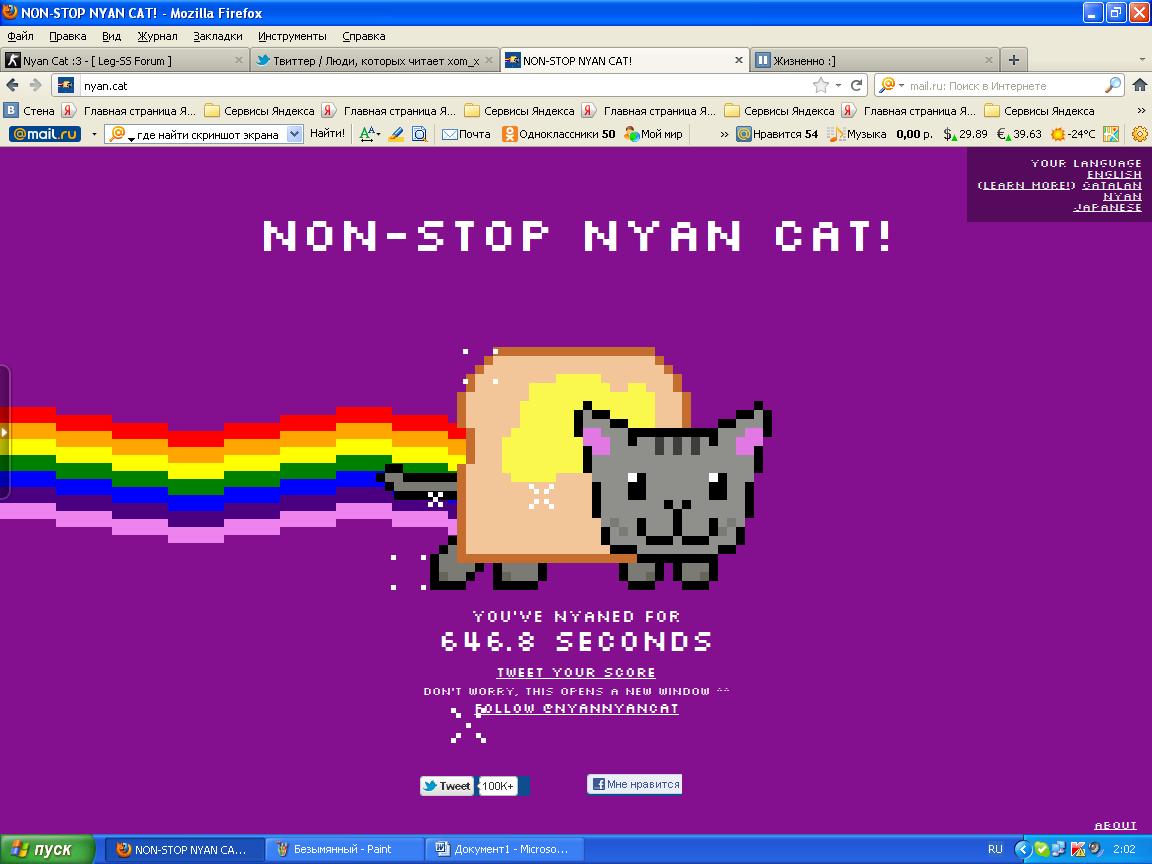This screenshot has width=1152, height=864.
Task: Open Мой мир from the toolbar
Action: pyautogui.click(x=653, y=134)
